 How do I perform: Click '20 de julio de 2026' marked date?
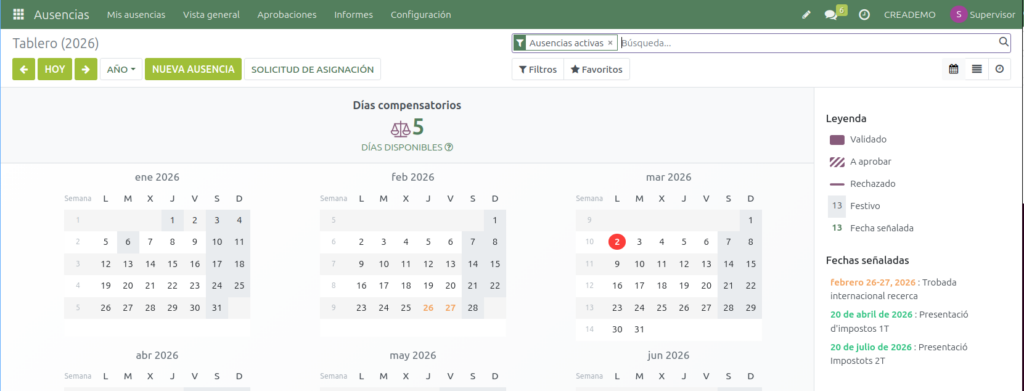coord(871,347)
